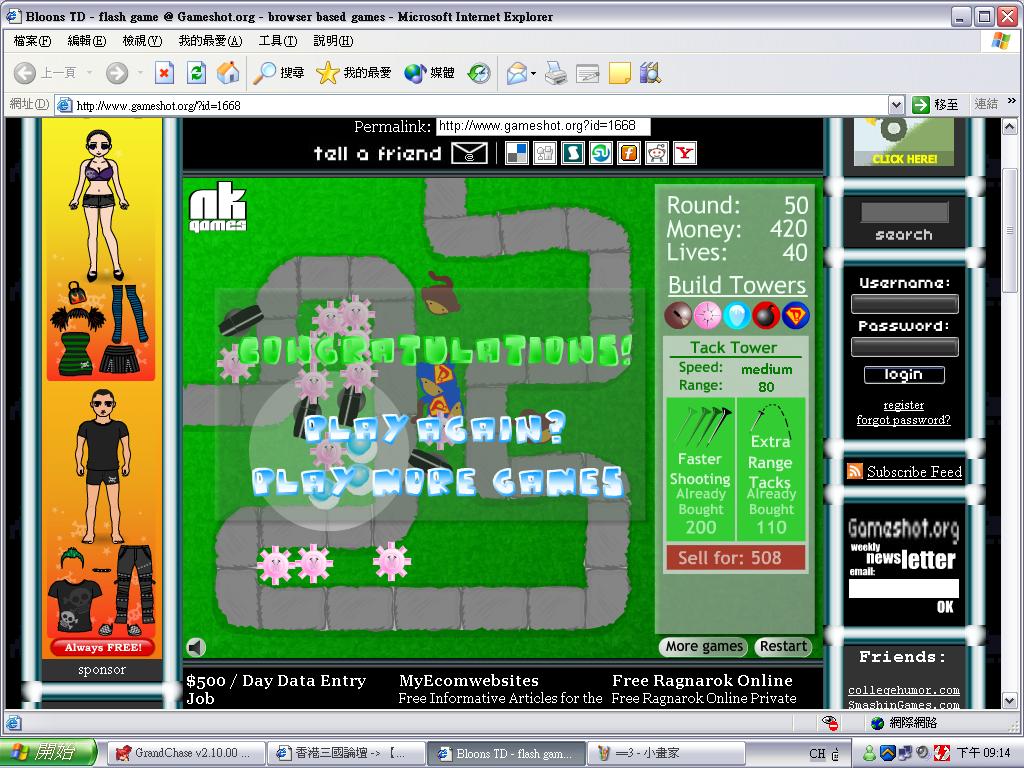Image resolution: width=1024 pixels, height=768 pixels.
Task: Expand the hidden toolbar chevron
Action: tap(1012, 101)
